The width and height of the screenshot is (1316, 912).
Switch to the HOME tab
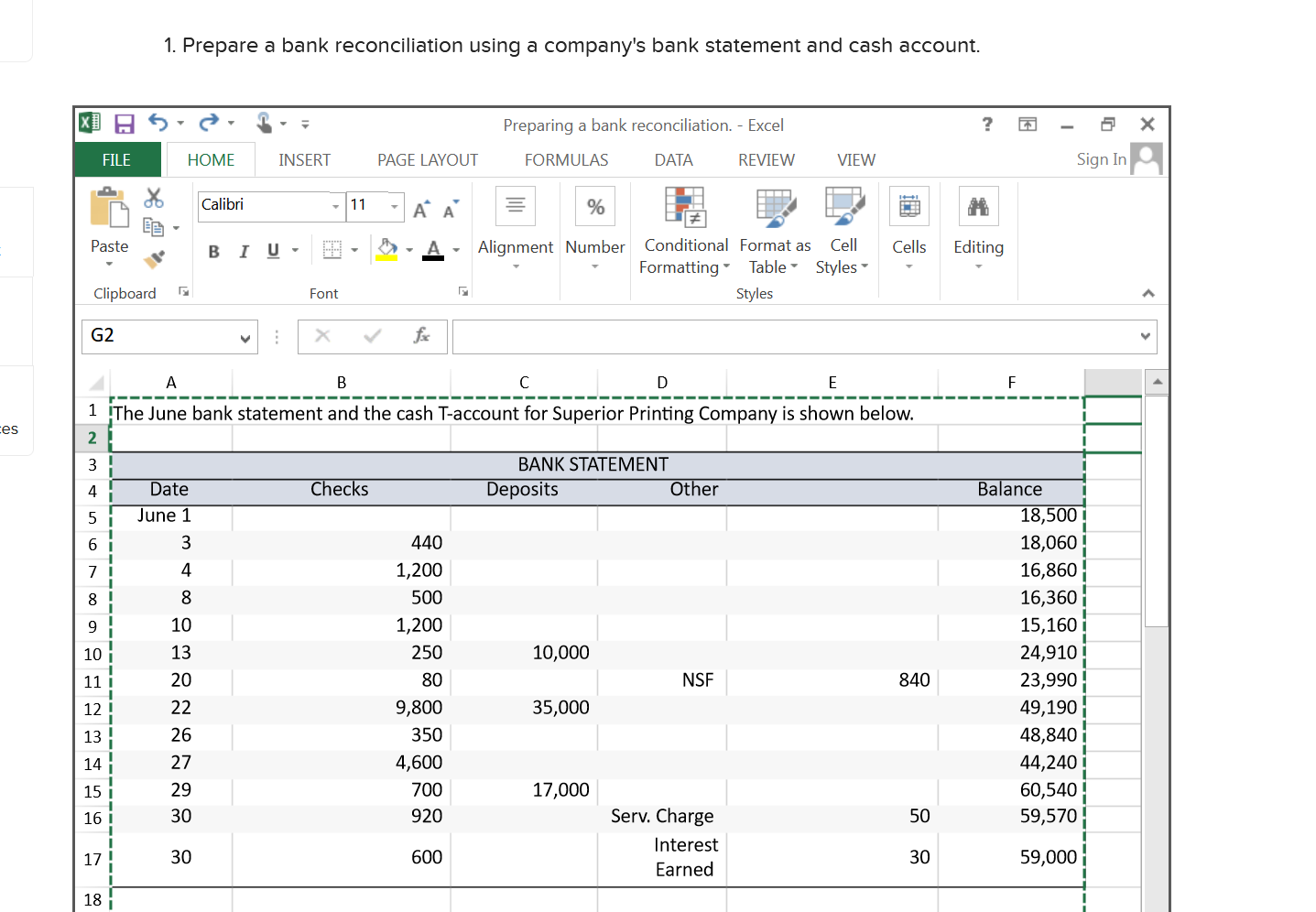tap(211, 159)
